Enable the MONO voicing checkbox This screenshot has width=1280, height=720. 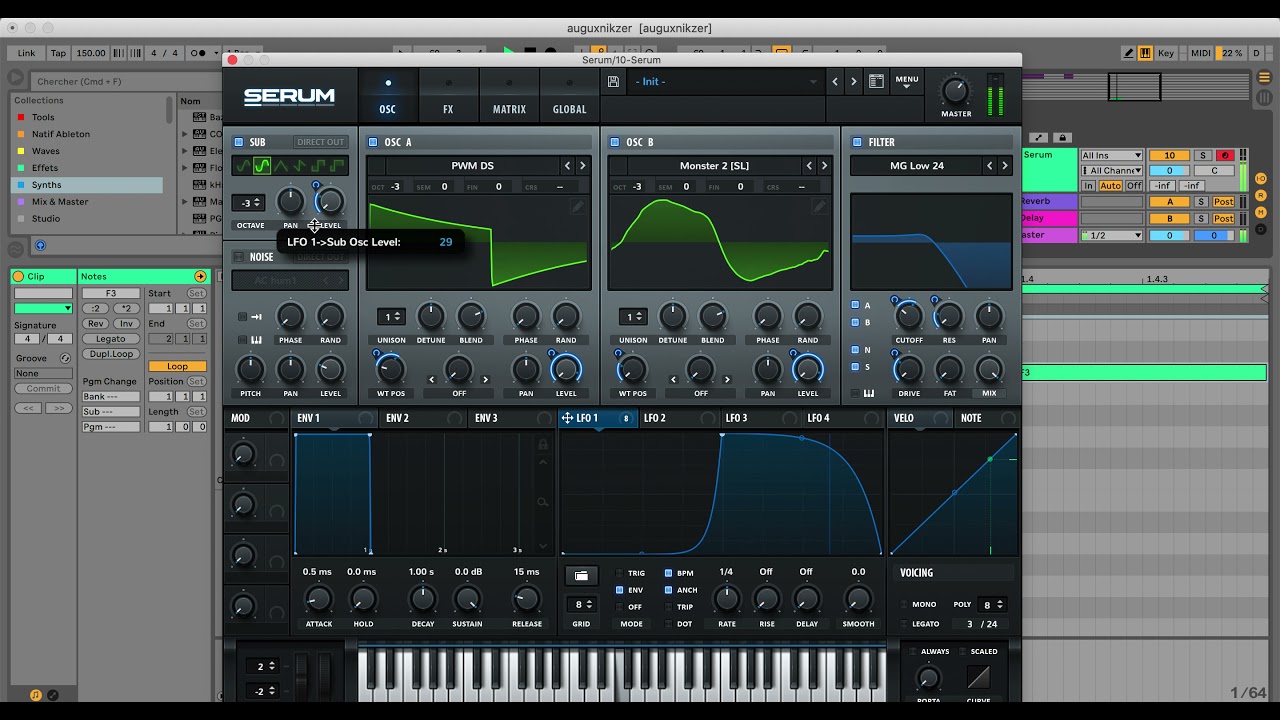tap(905, 605)
